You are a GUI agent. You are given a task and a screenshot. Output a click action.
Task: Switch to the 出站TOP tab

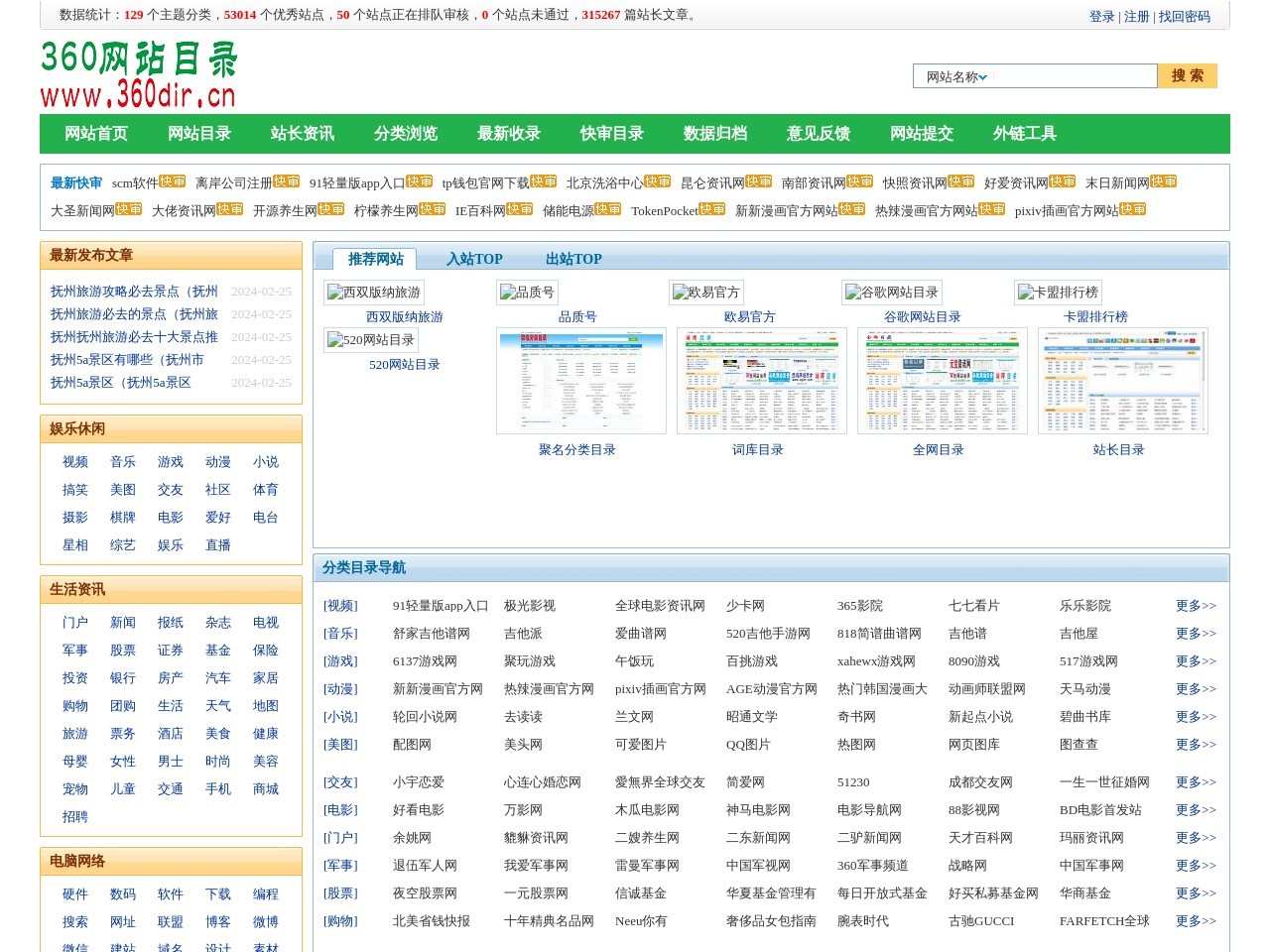(x=573, y=259)
